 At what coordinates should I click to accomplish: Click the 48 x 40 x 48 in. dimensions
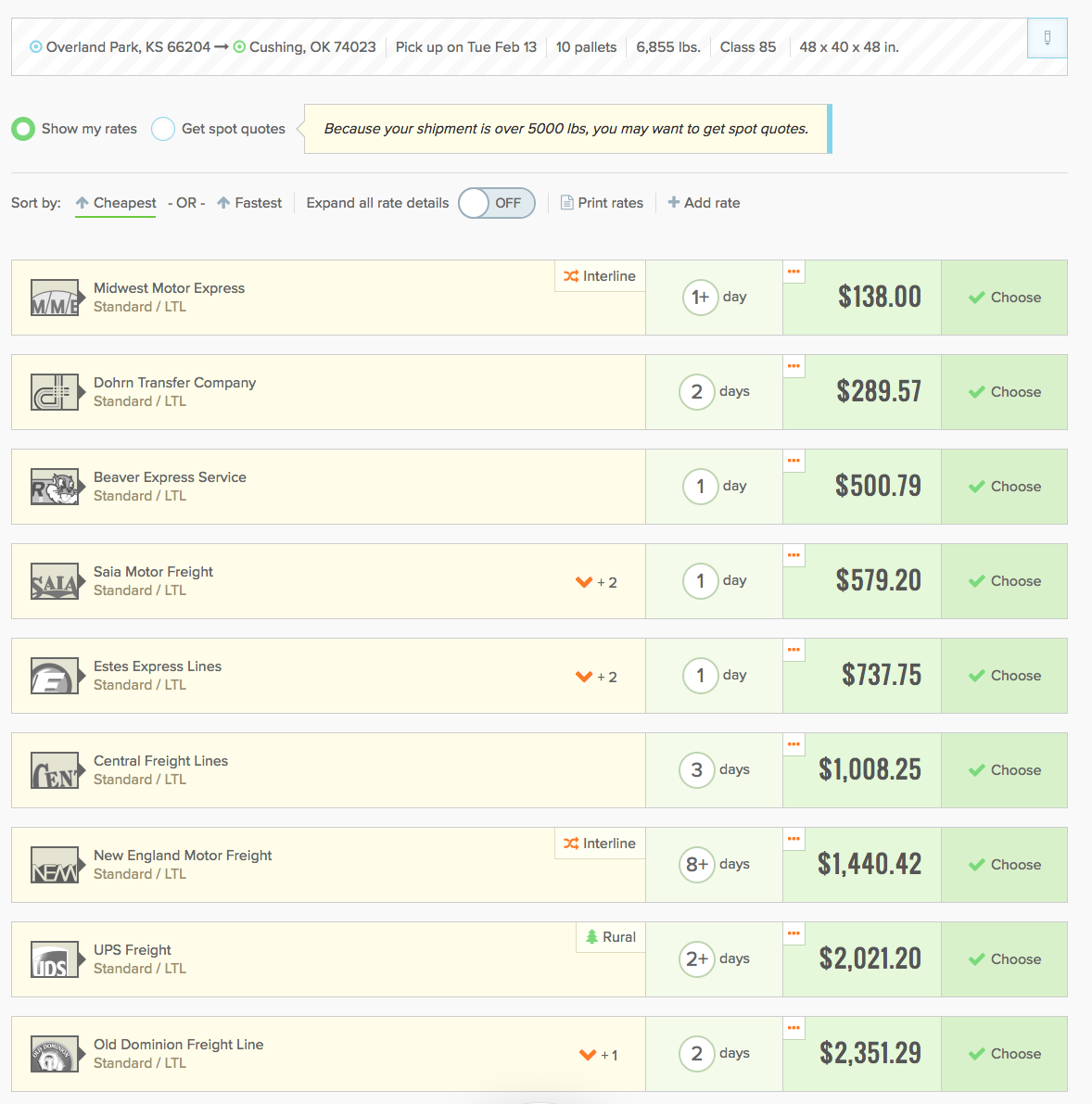click(x=849, y=47)
